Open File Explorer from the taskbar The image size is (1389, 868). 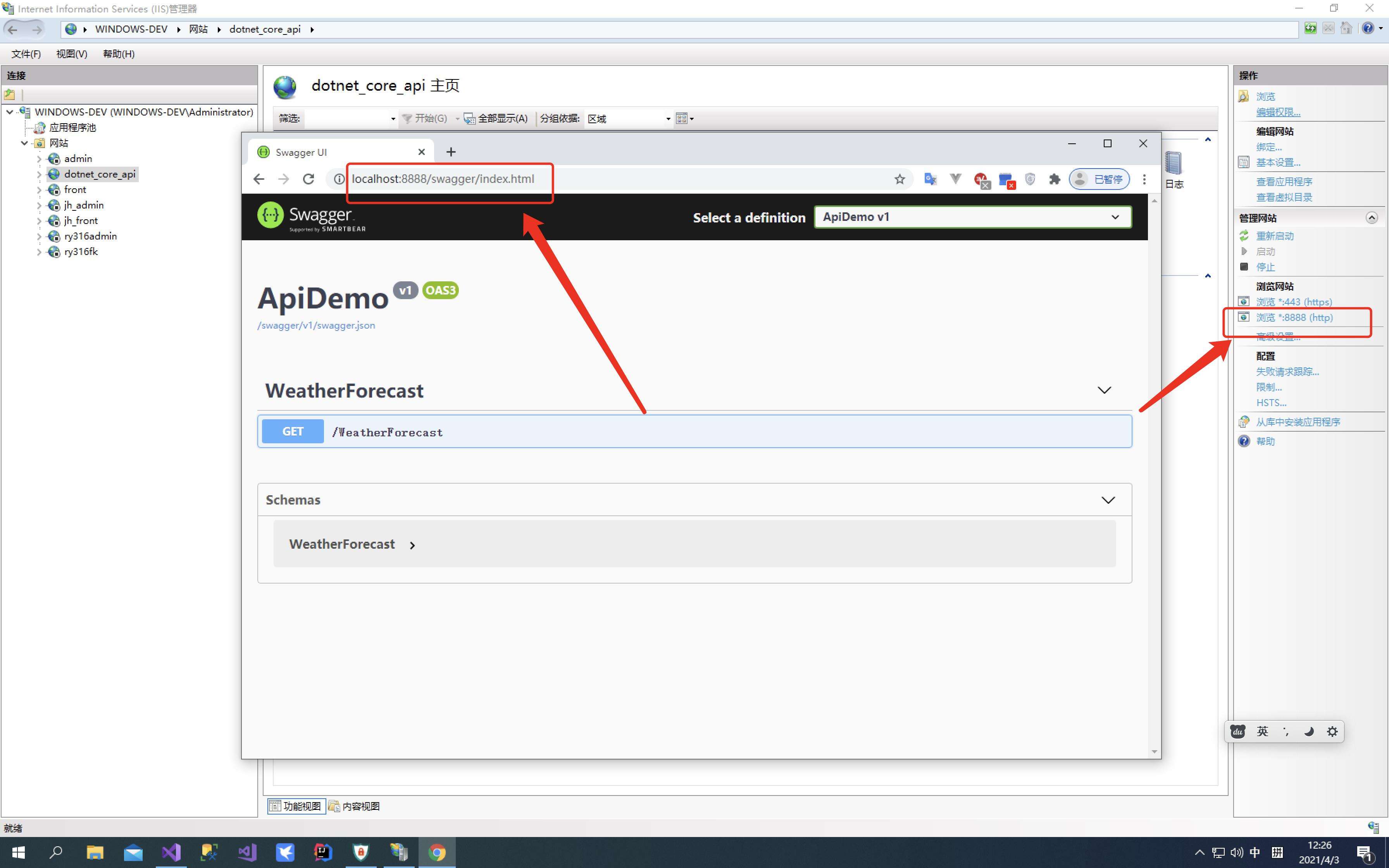[95, 852]
